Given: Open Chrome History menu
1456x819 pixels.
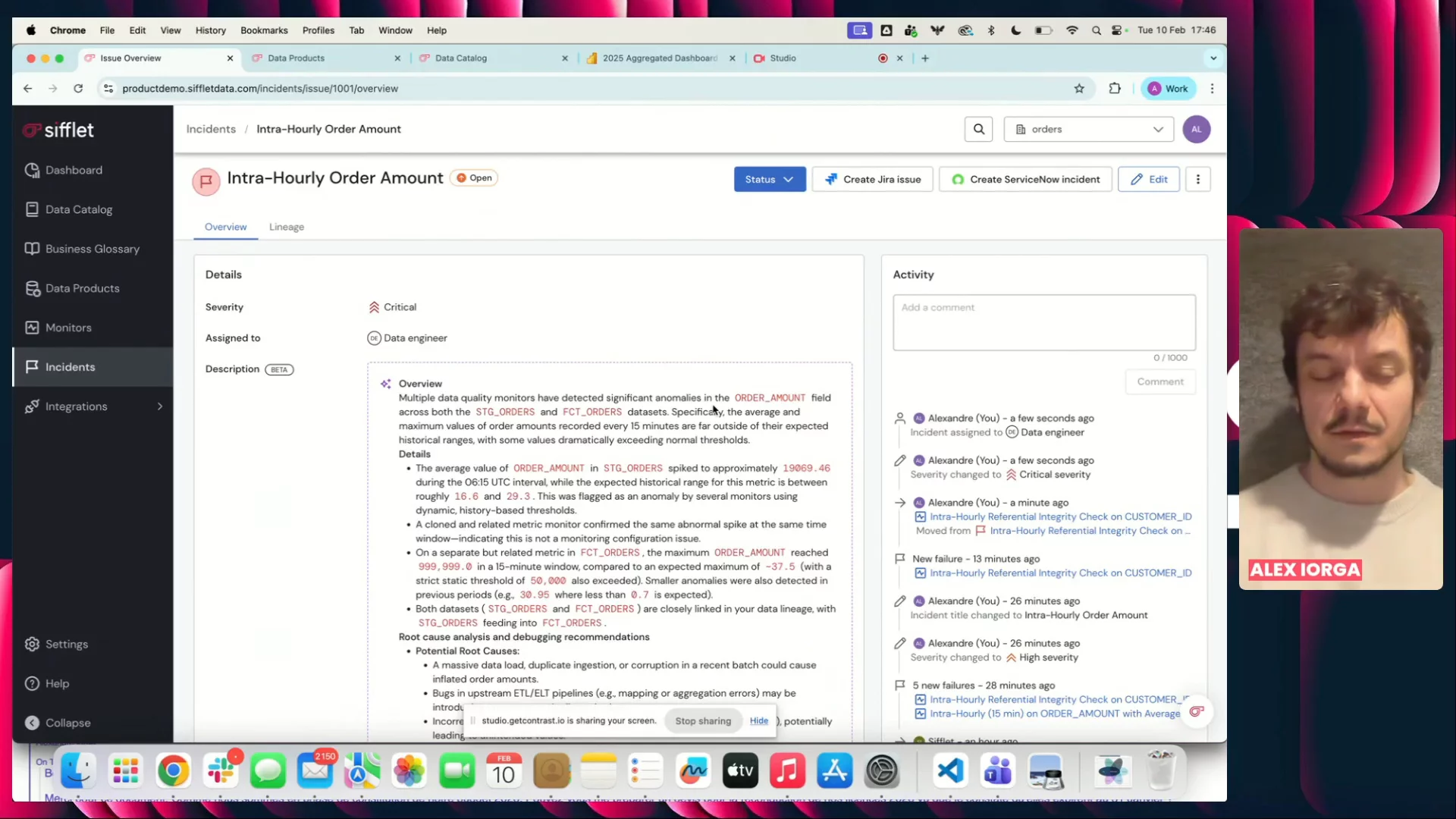Looking at the screenshot, I should [210, 30].
